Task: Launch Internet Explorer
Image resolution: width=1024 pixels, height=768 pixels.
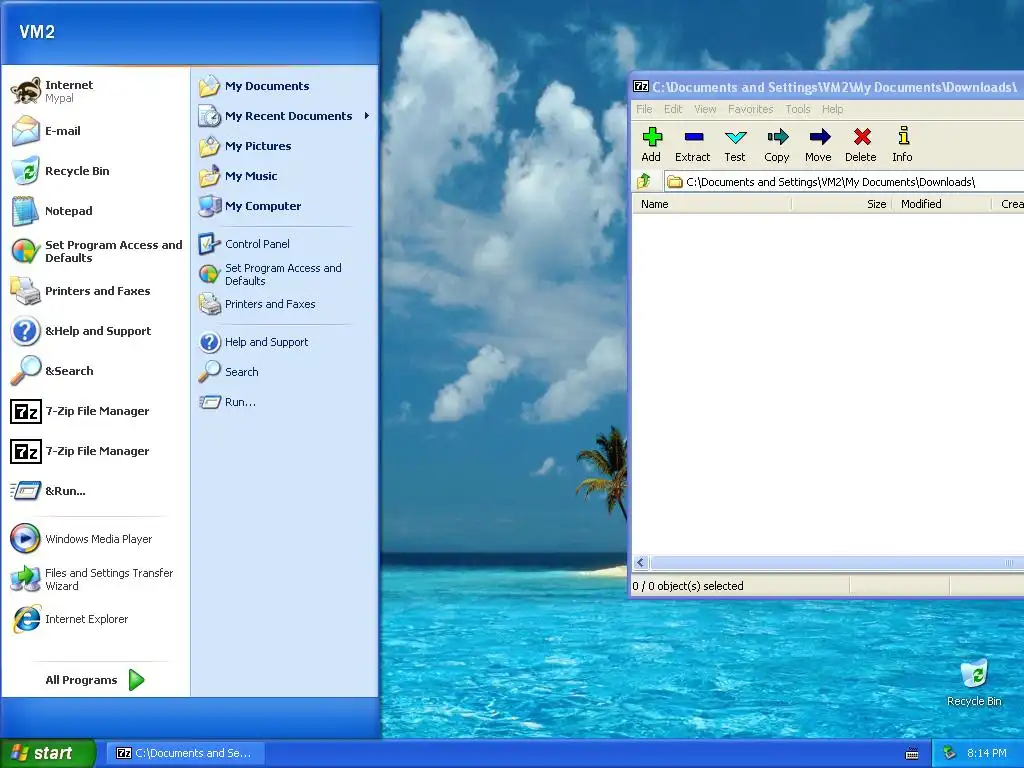Action: pos(96,618)
